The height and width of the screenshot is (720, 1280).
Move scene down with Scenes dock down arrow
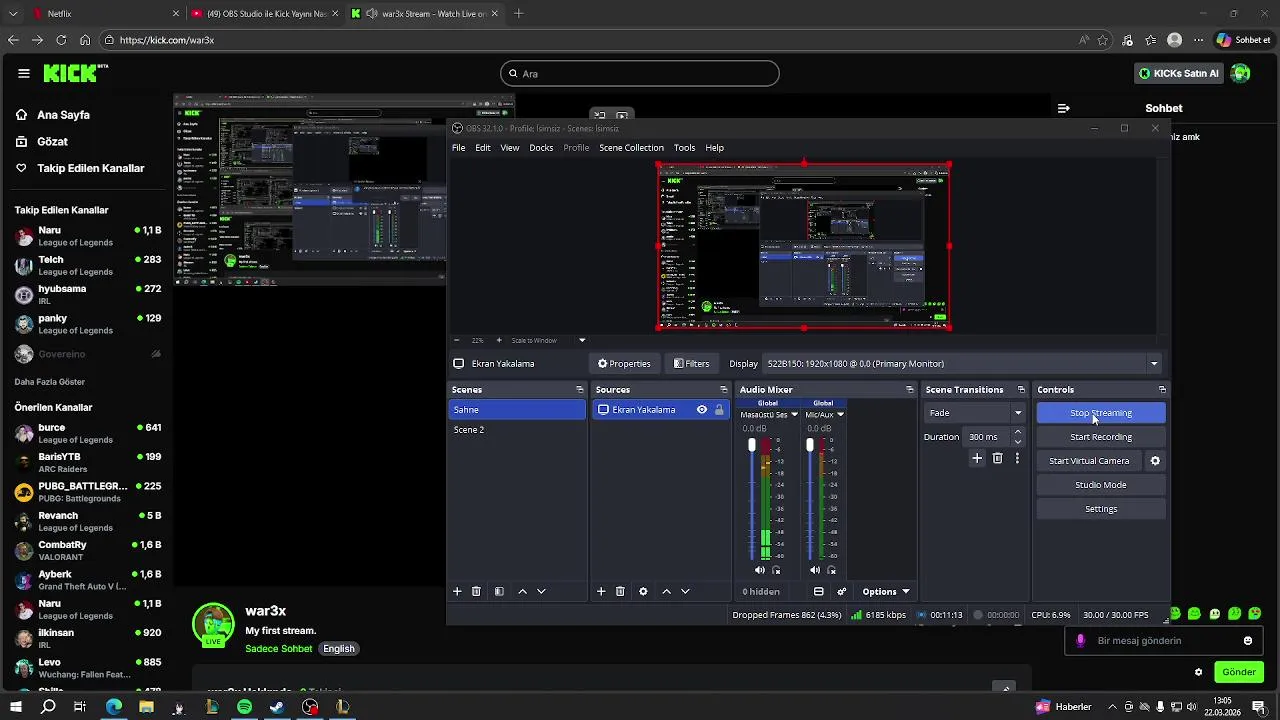click(541, 592)
